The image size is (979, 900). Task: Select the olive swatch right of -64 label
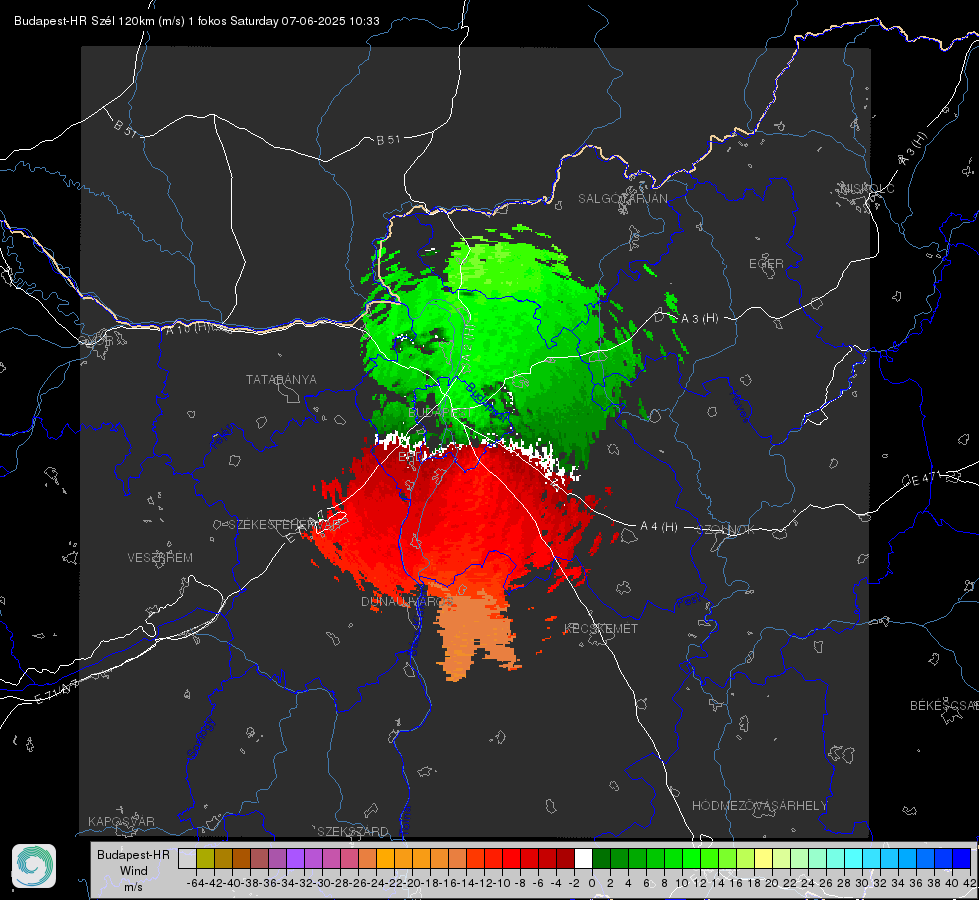(x=205, y=858)
